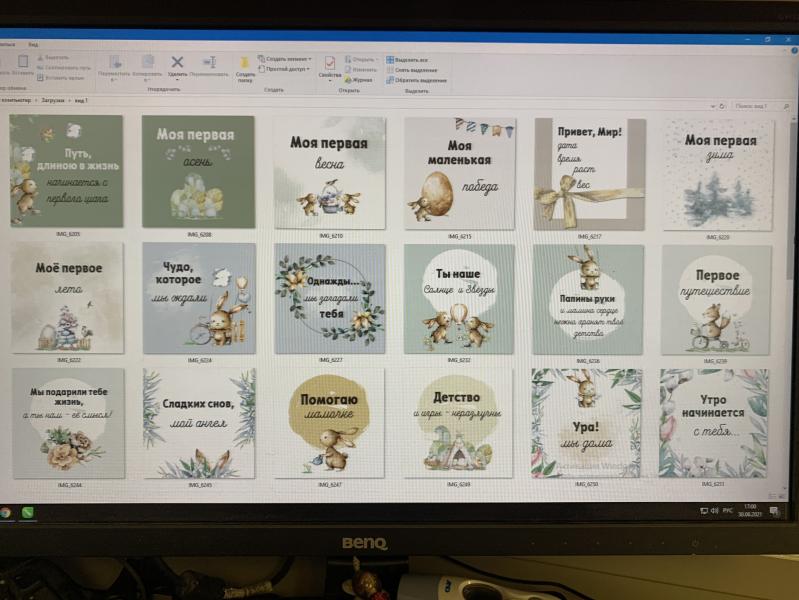
Task: Go to Загрузки in the address breadcrumb
Action: coord(52,101)
